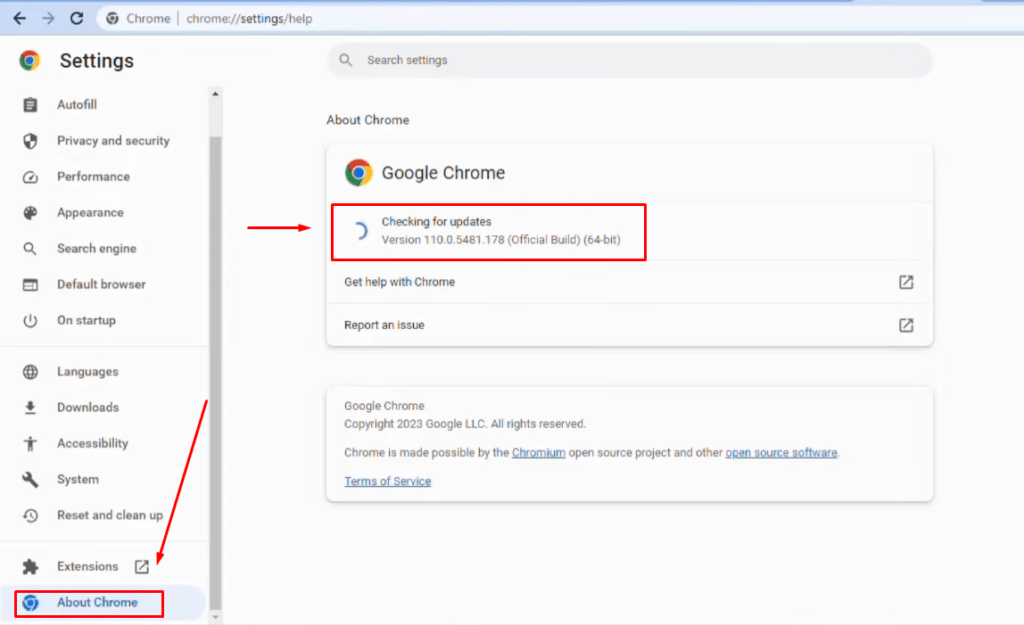Click the Checking for updates text

(436, 221)
